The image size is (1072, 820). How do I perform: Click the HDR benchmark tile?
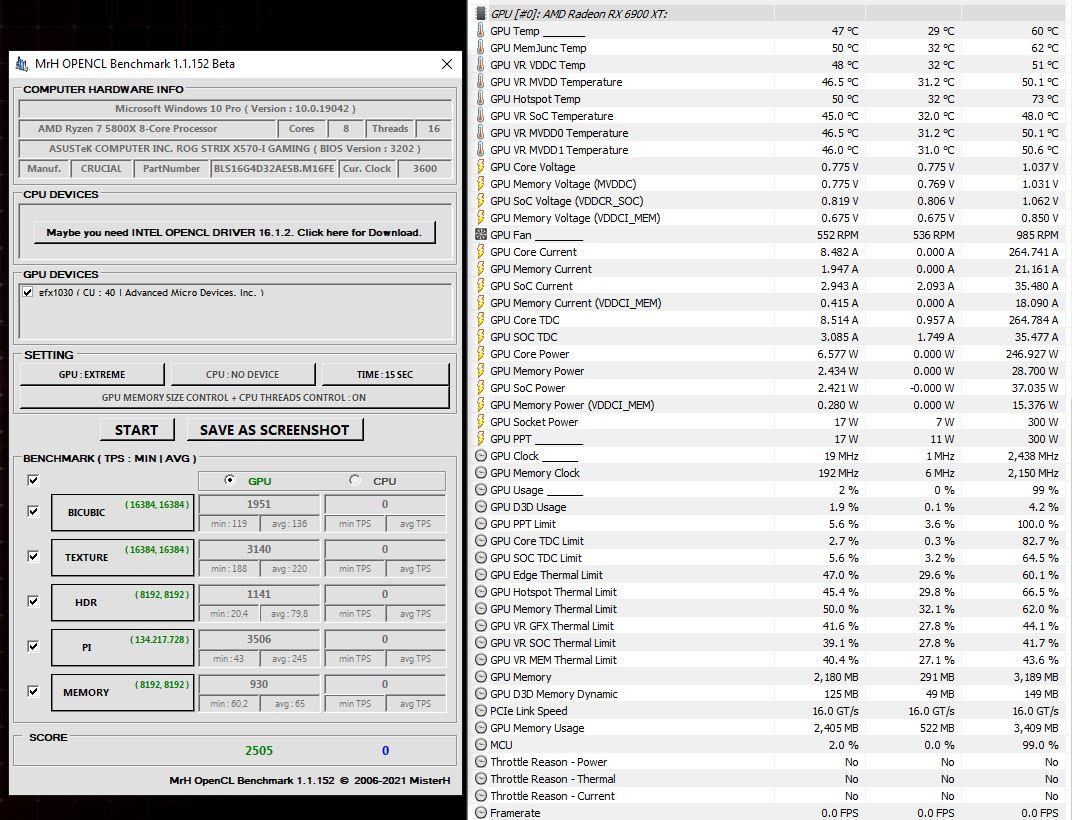coord(123,603)
